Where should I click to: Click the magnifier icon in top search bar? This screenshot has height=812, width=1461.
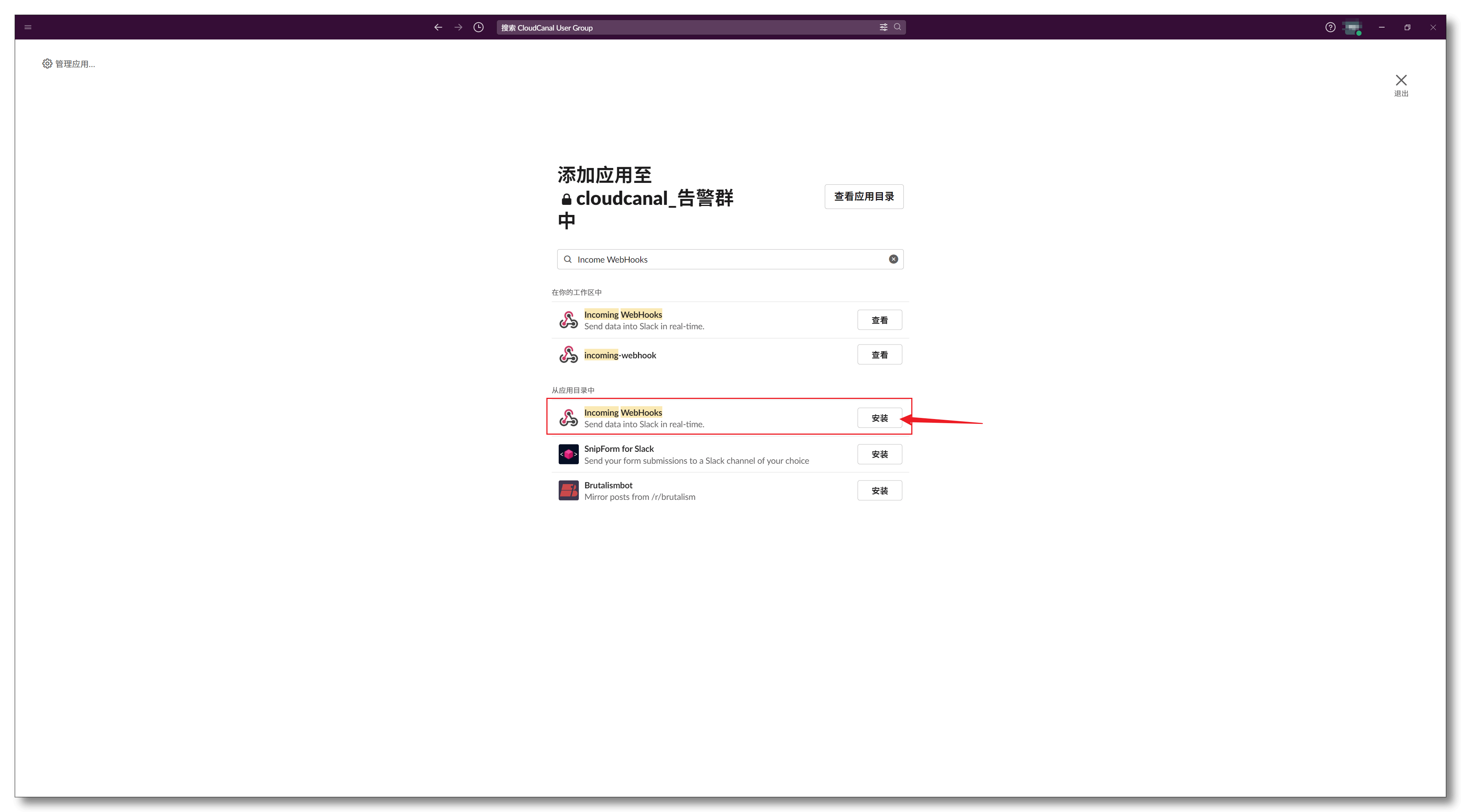[x=897, y=27]
